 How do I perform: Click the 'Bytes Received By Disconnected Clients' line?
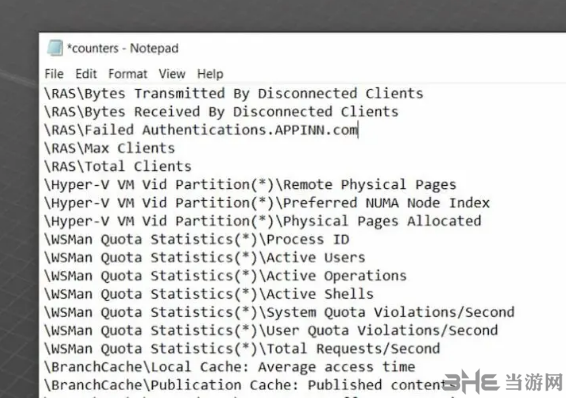click(221, 112)
